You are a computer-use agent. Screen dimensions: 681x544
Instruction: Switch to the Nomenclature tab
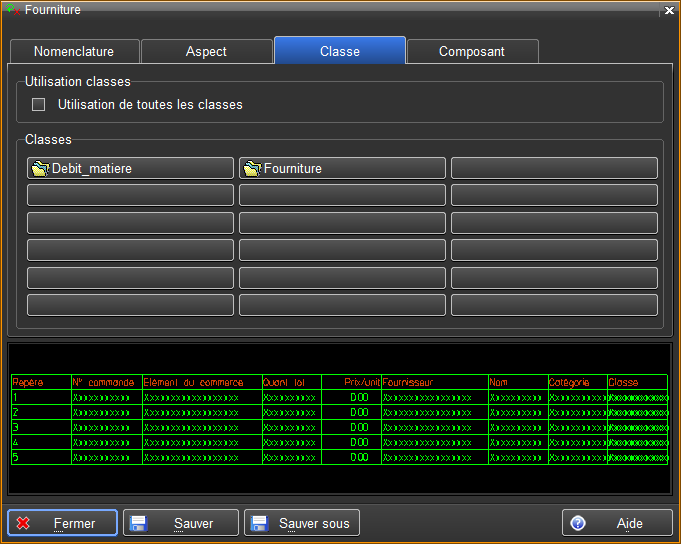(x=74, y=51)
